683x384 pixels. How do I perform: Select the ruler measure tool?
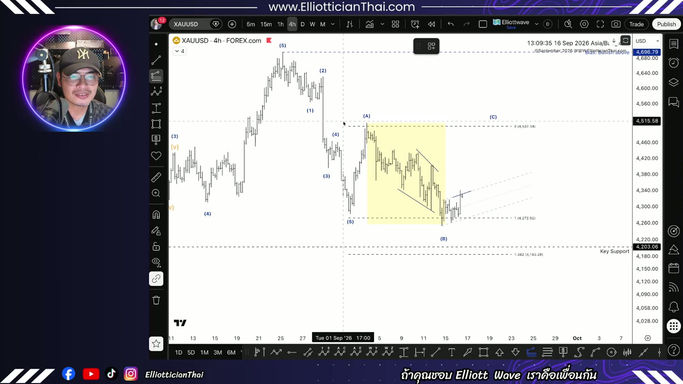point(156,177)
